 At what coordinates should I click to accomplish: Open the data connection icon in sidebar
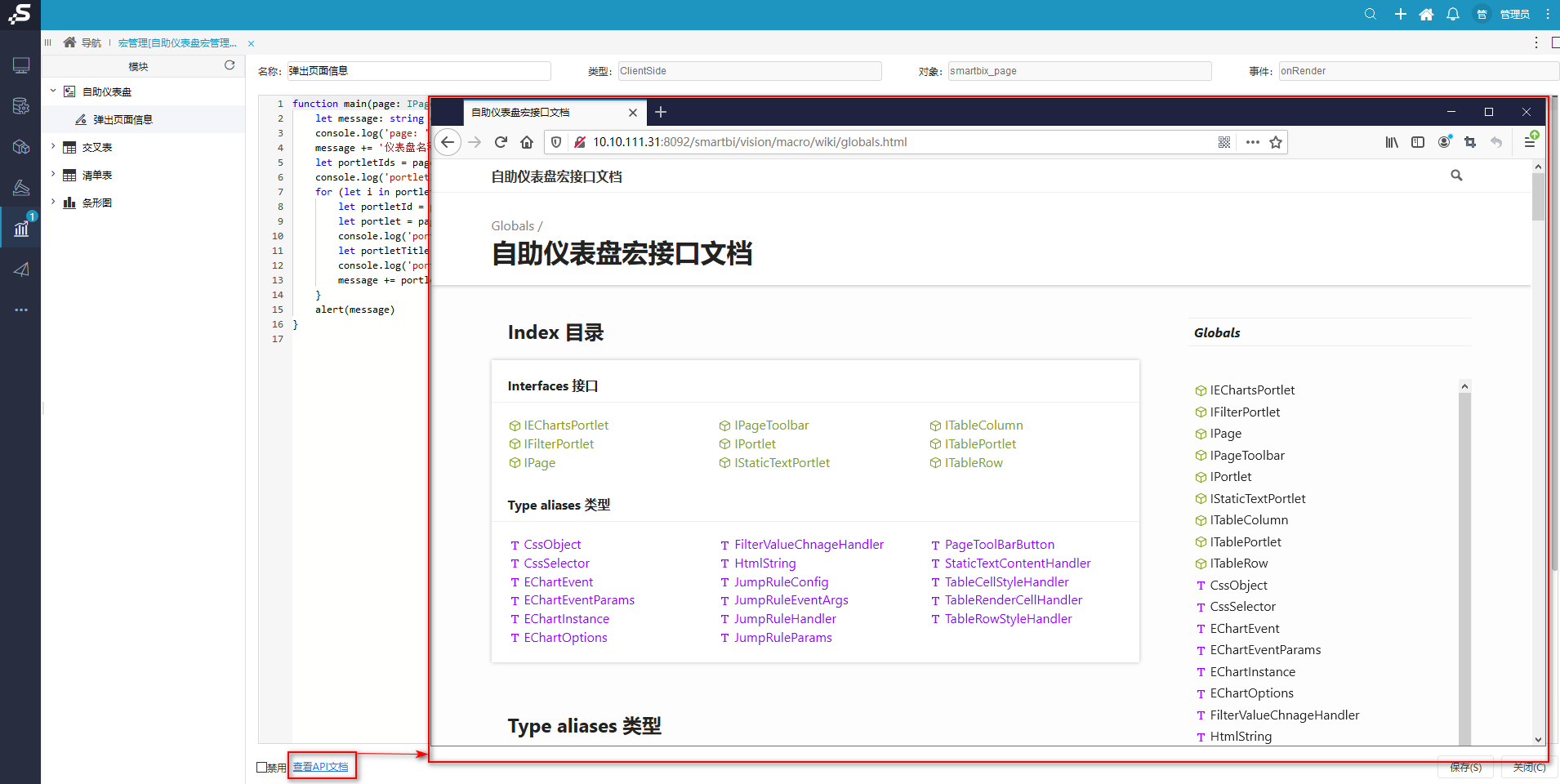click(x=21, y=106)
